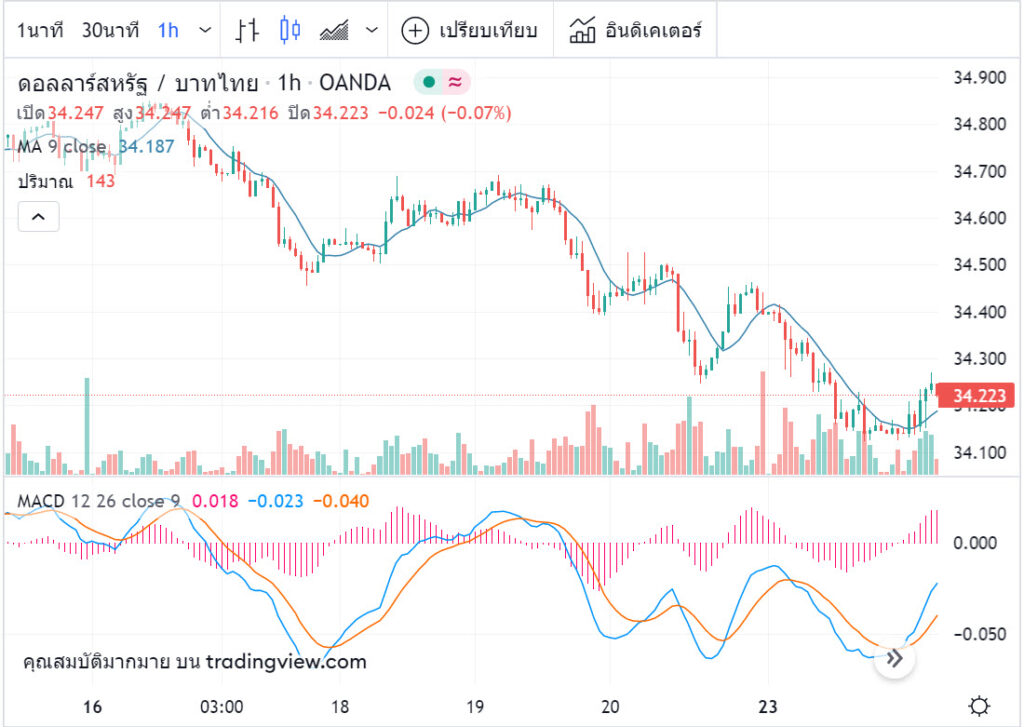Image resolution: width=1024 pixels, height=727 pixels.
Task: Select the candlestick chart style icon
Action: click(x=290, y=30)
